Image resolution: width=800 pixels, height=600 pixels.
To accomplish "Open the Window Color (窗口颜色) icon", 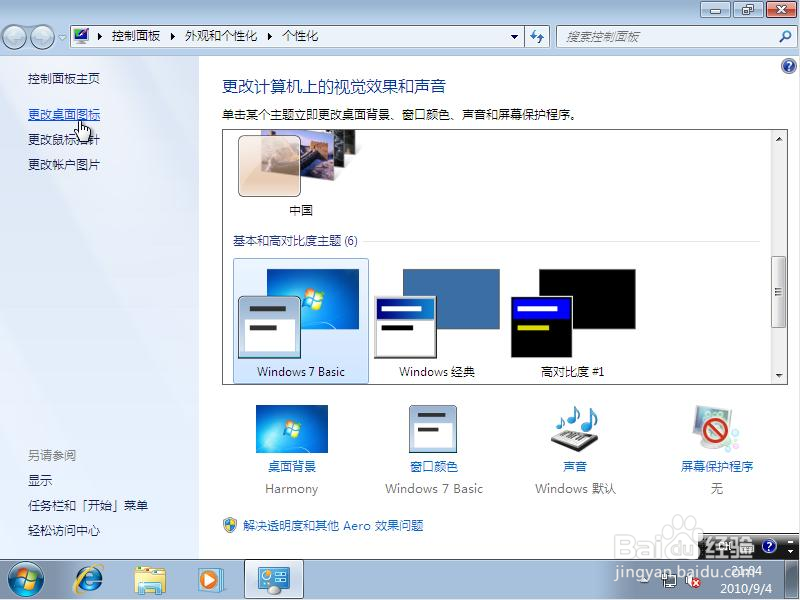I will pyautogui.click(x=433, y=429).
